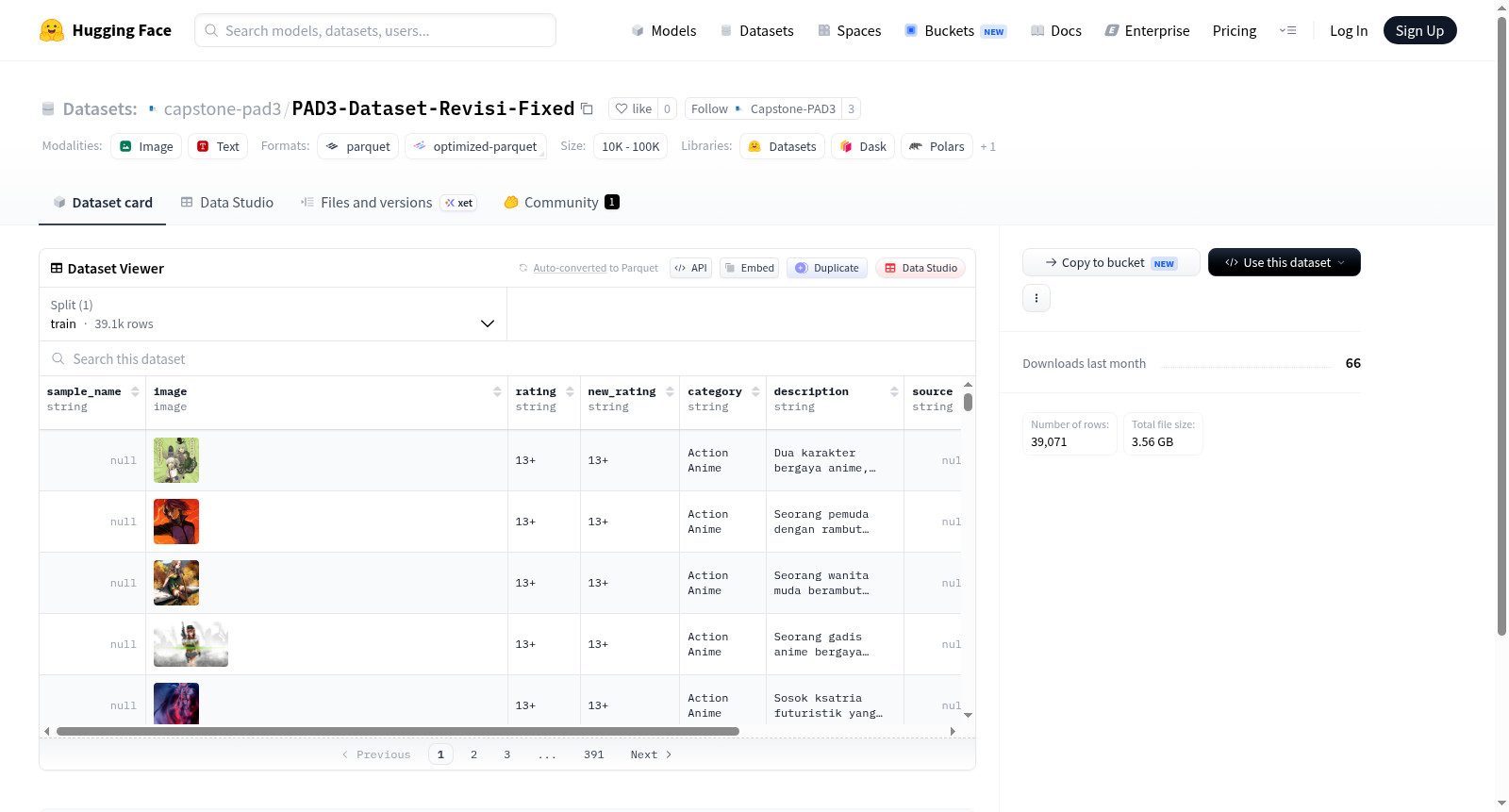
Task: Click the Hugging Face logo icon
Action: [52, 30]
